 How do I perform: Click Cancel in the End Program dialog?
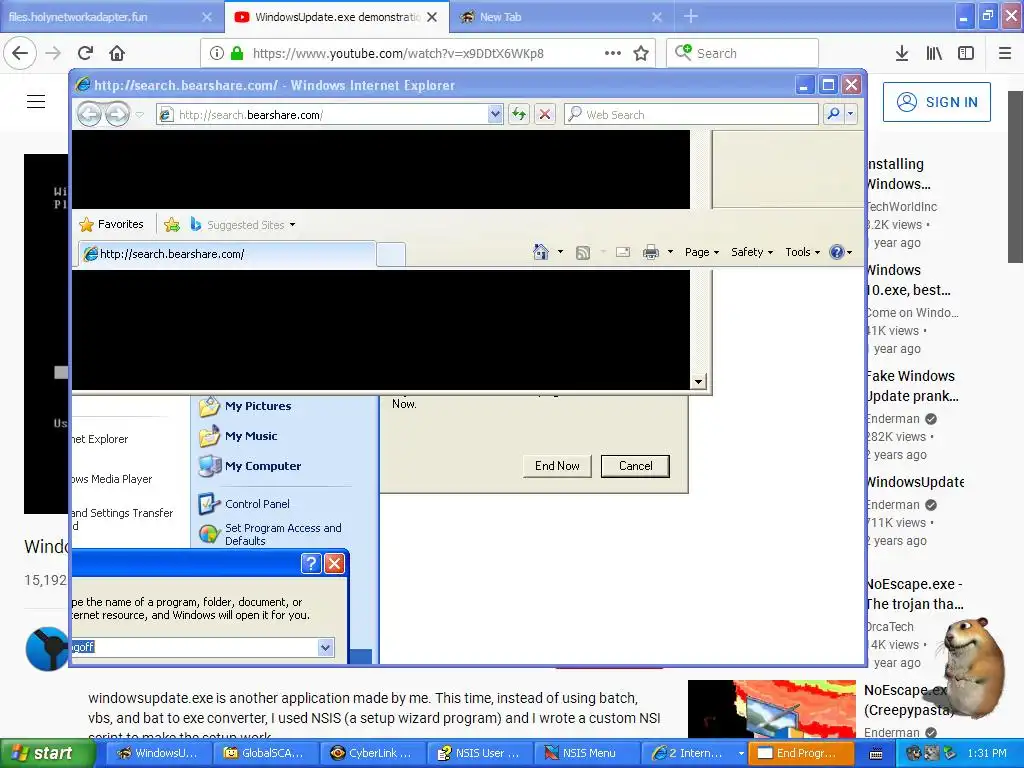pos(635,466)
